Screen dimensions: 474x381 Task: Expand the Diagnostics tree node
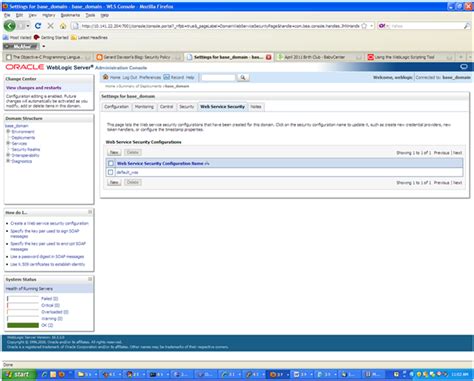[x=8, y=161]
